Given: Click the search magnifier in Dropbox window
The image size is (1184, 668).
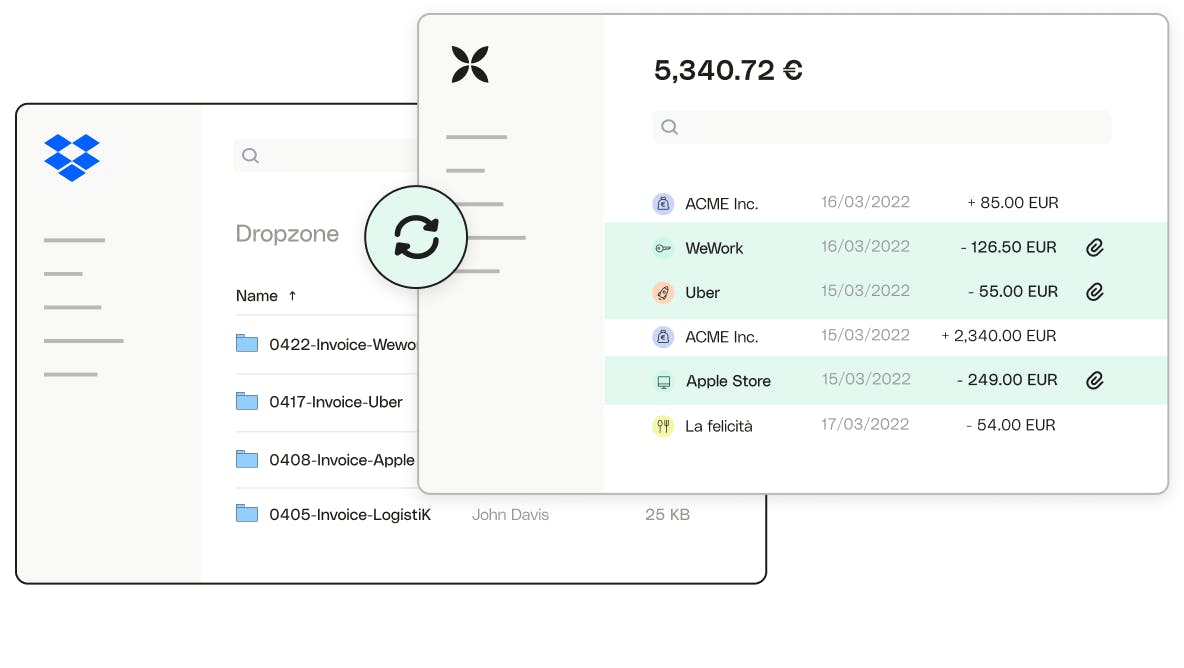Looking at the screenshot, I should click(x=250, y=155).
